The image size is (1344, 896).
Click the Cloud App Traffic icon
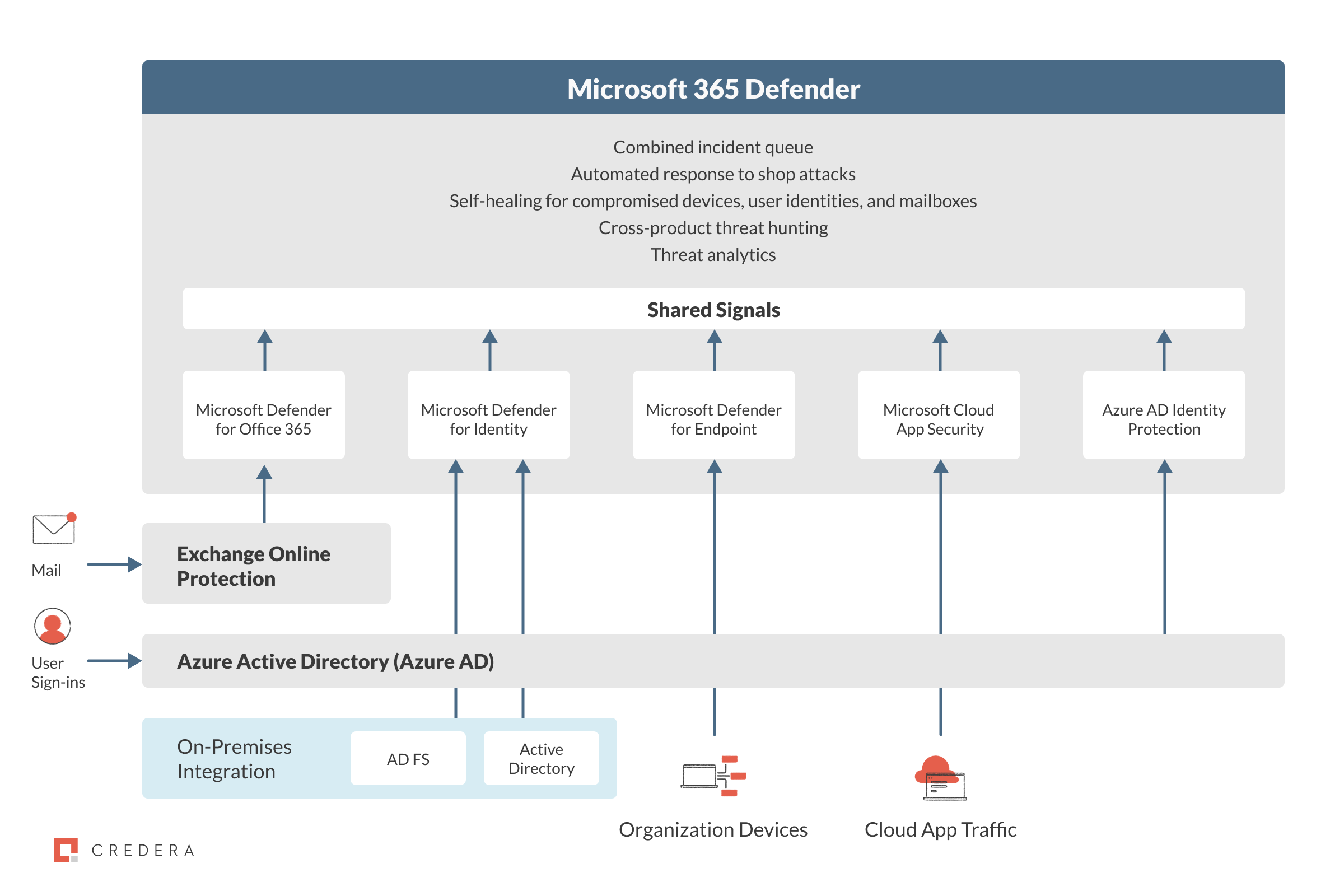(x=941, y=778)
